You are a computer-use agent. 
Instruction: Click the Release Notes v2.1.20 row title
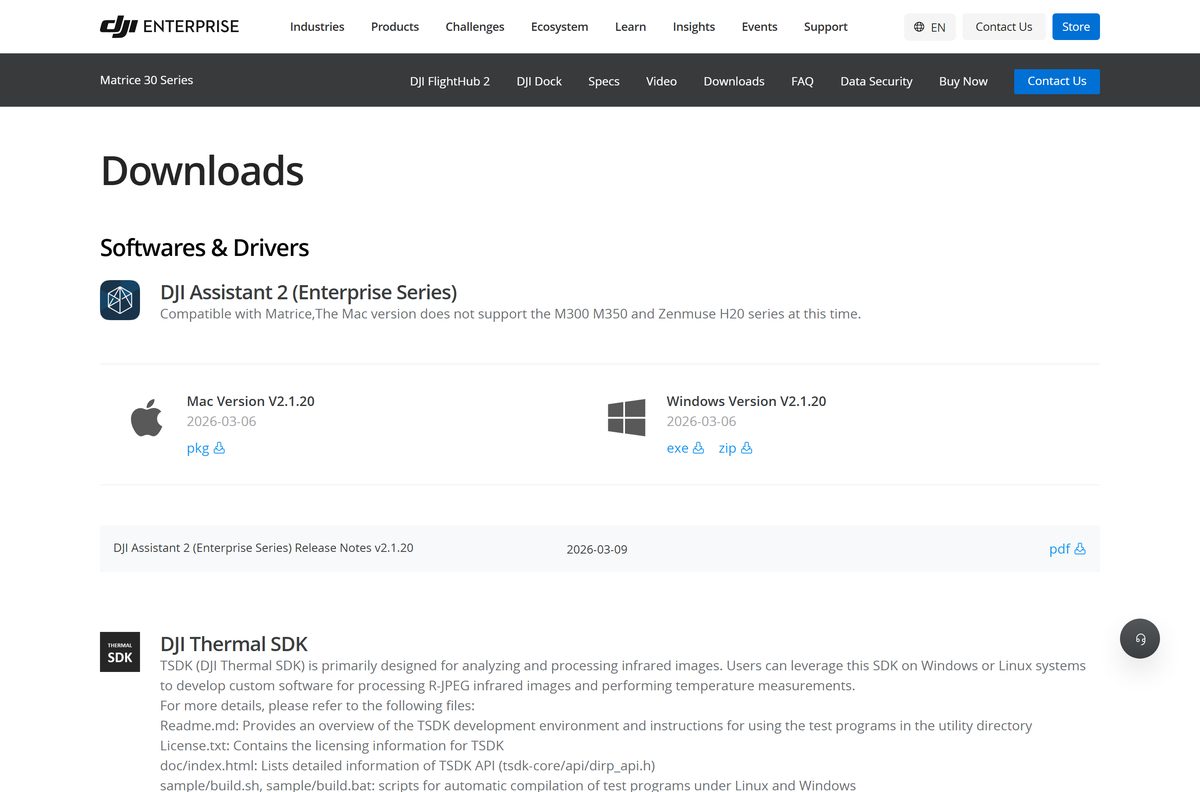264,548
